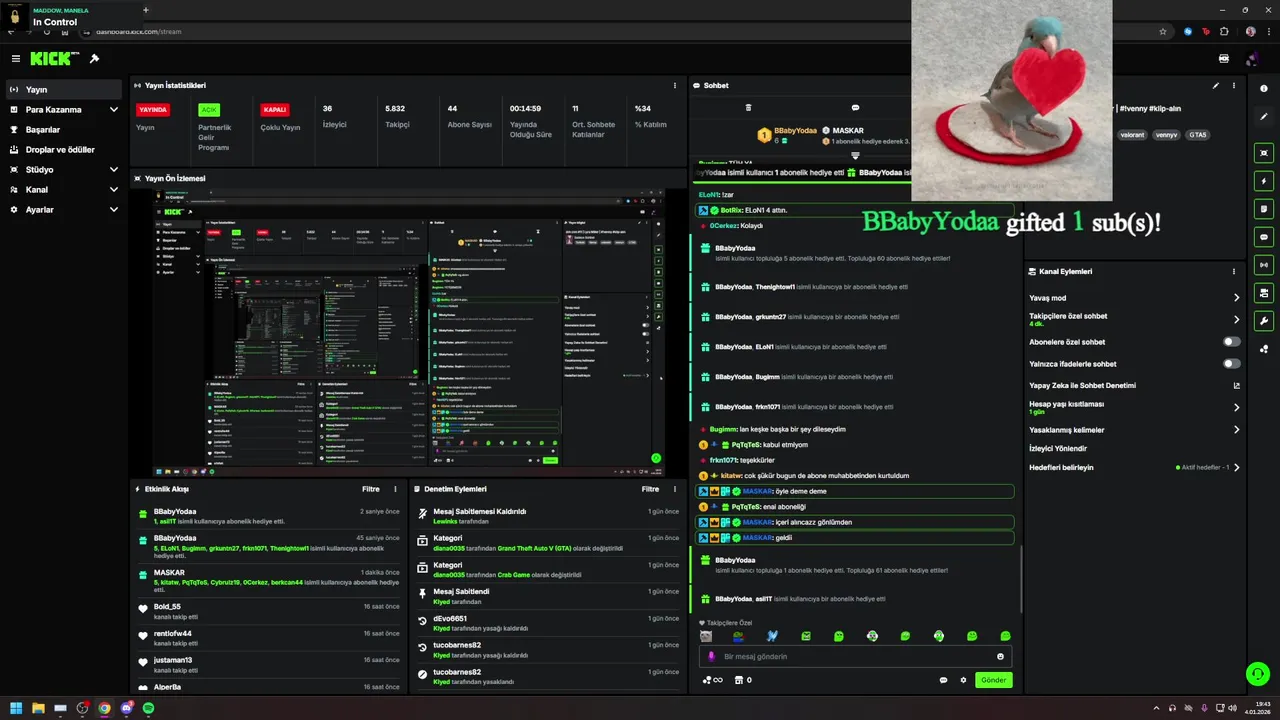Open the green headset support bubble
The width and height of the screenshot is (1280, 720).
point(1258,674)
